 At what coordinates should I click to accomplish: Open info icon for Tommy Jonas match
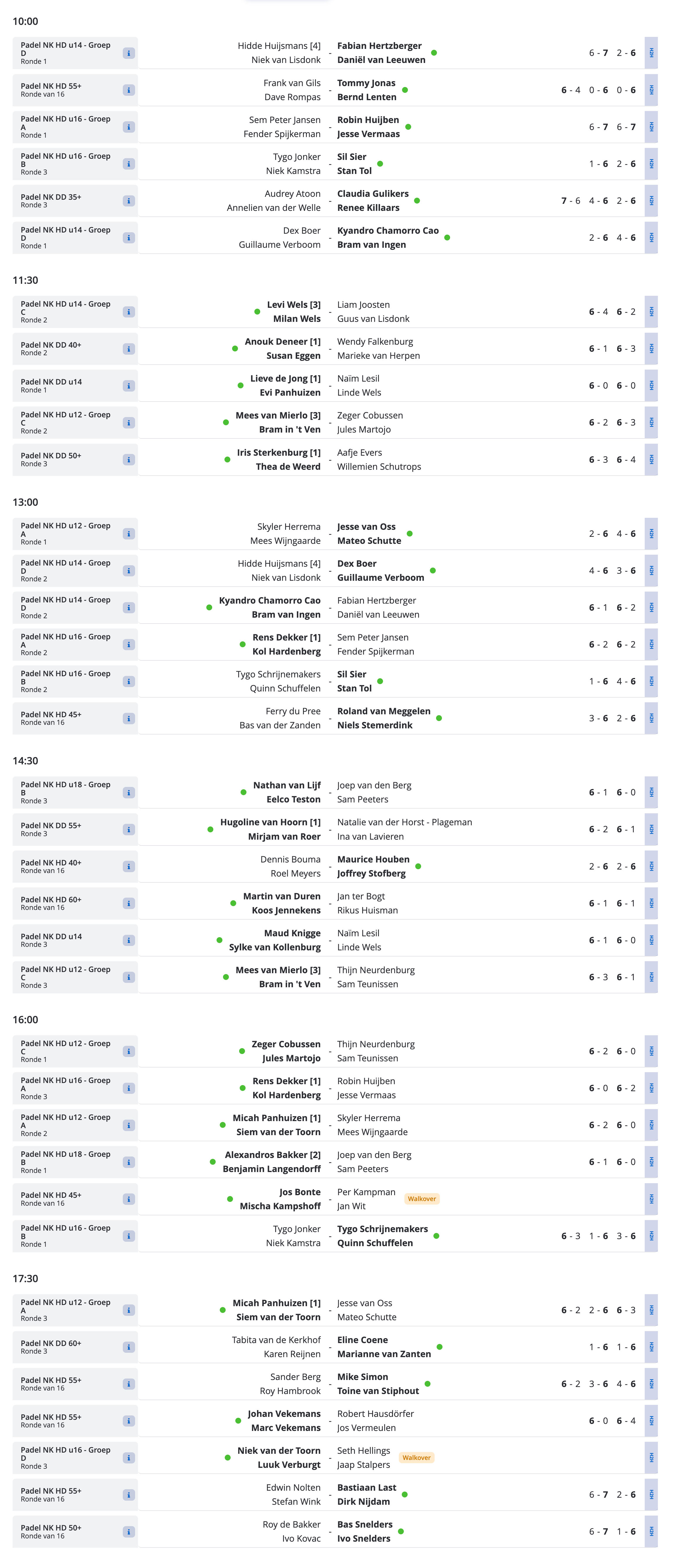coord(128,90)
